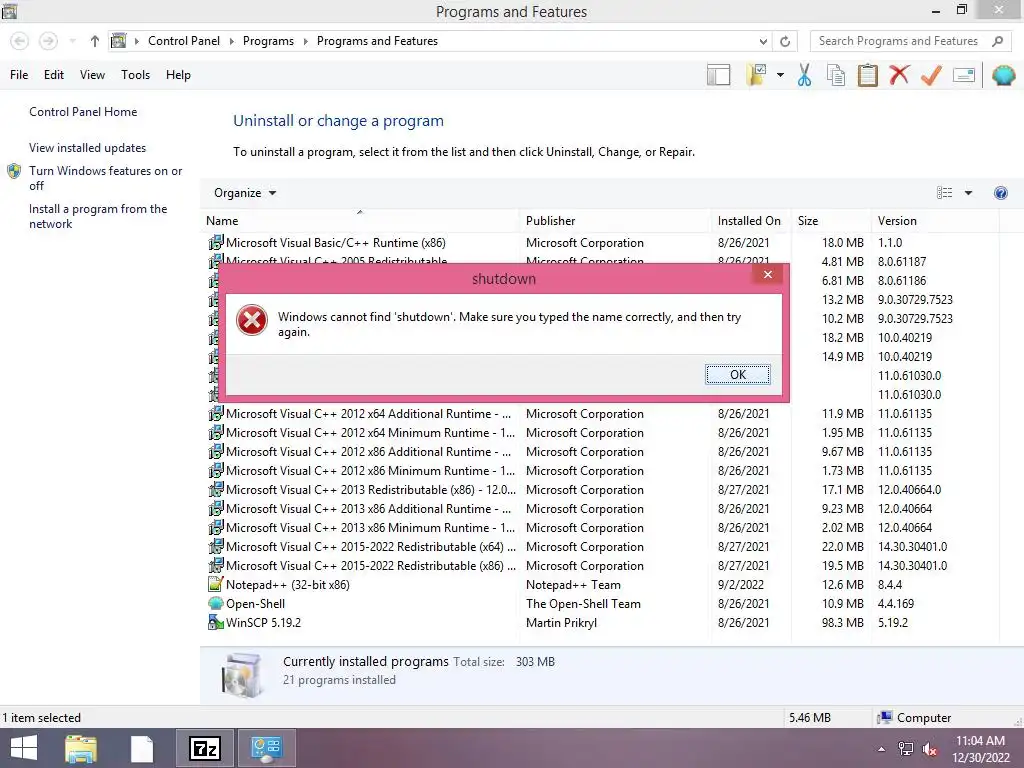The image size is (1024, 768).
Task: Click the Open-Shell program icon in list
Action: tap(216, 603)
